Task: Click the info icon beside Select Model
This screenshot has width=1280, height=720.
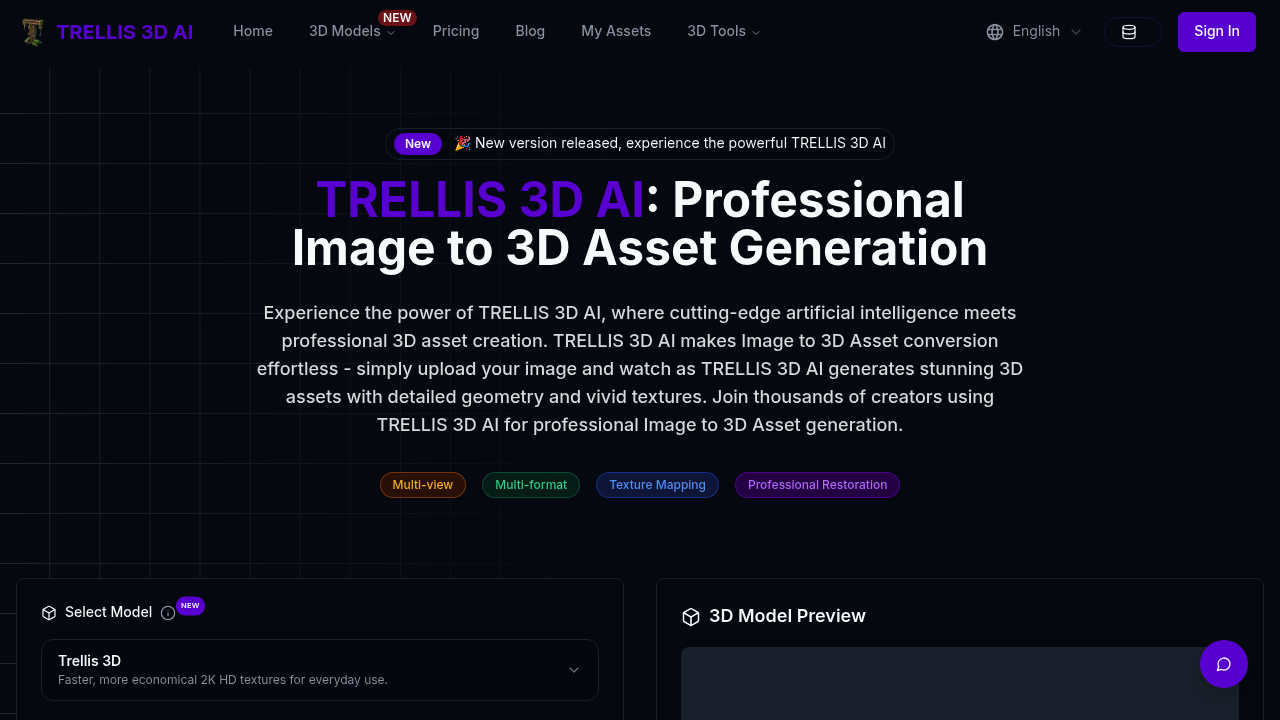Action: point(168,612)
